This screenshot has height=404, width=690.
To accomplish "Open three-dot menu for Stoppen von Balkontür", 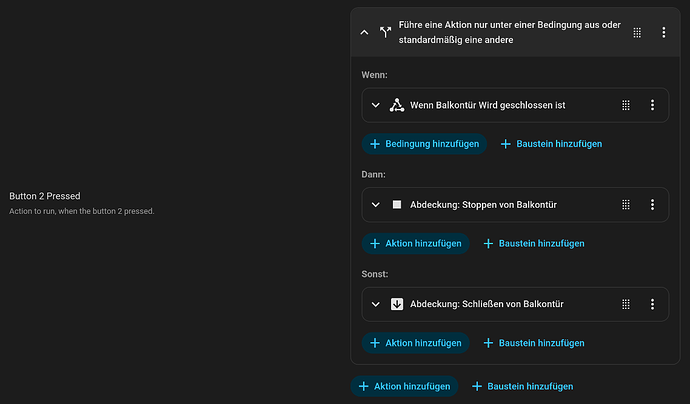I will tap(652, 204).
